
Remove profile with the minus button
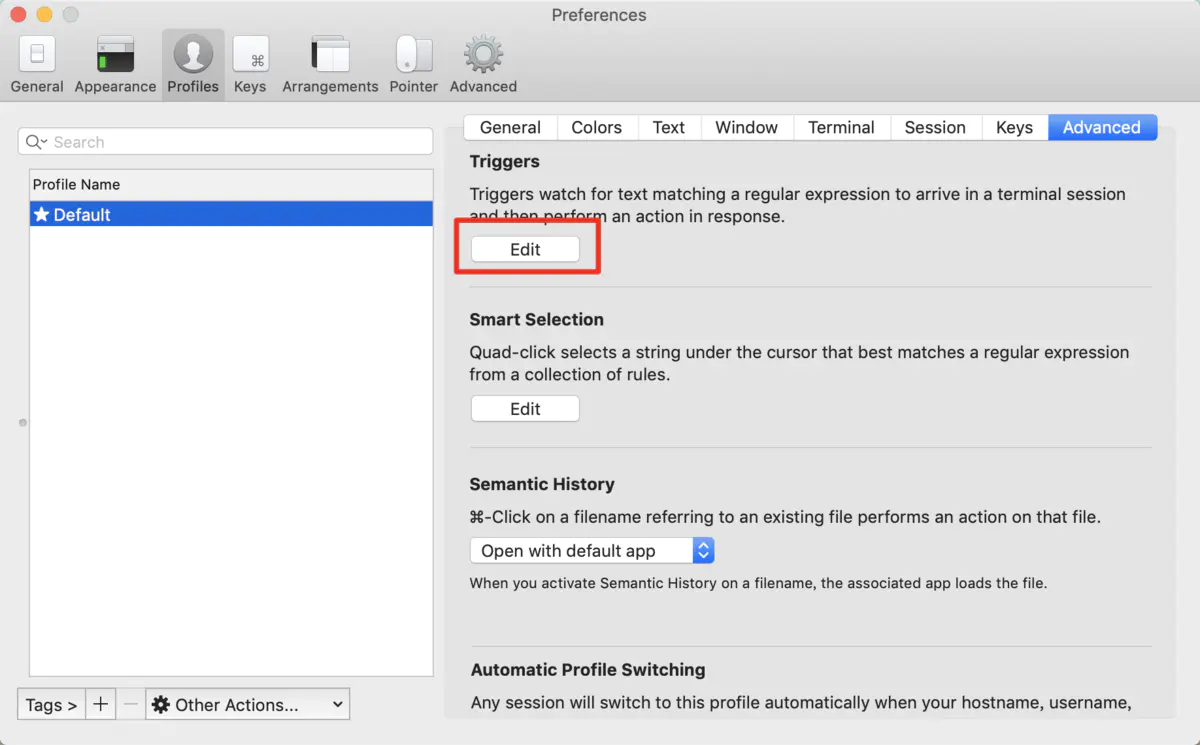coord(130,705)
